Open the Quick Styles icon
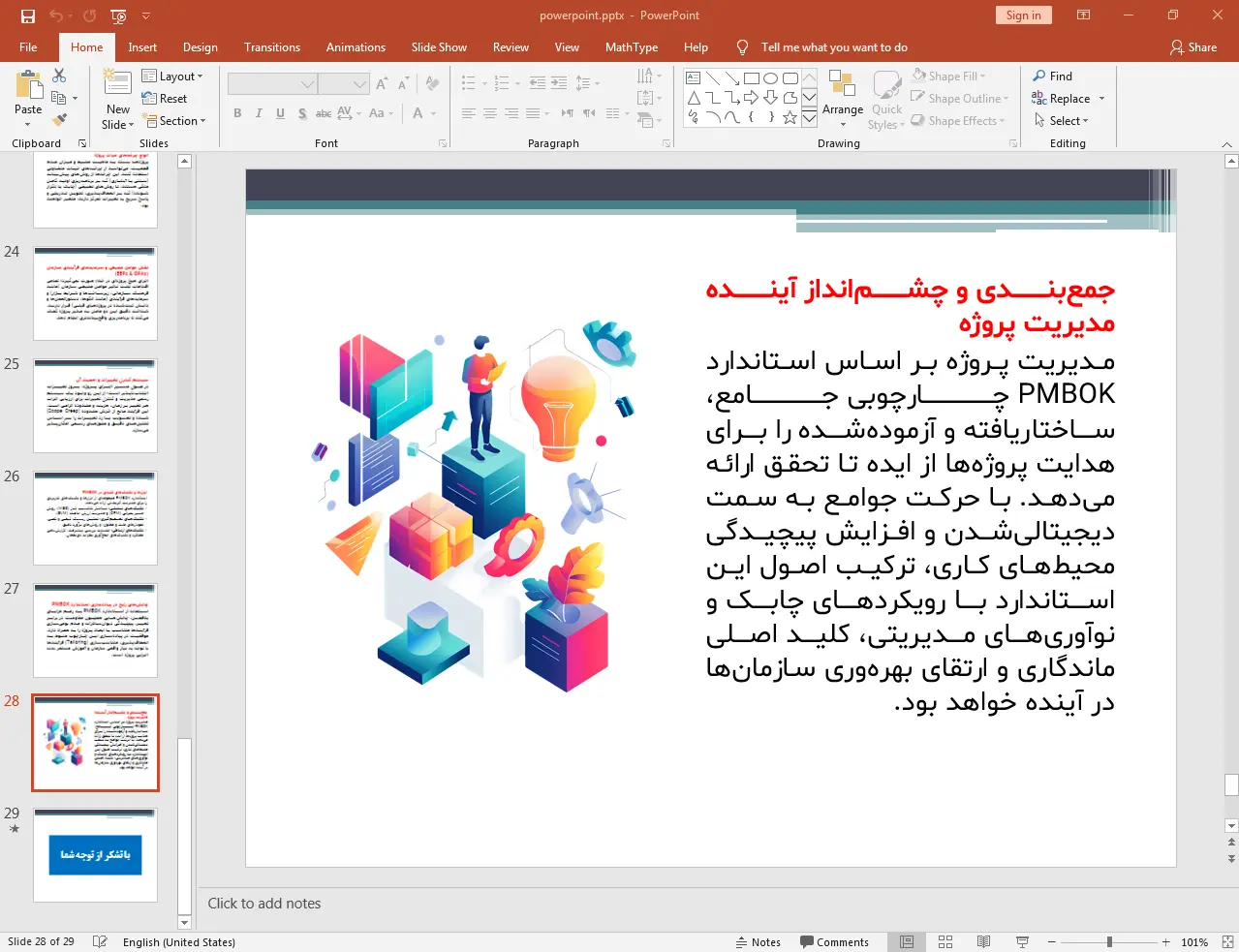The width and height of the screenshot is (1239, 952). [886, 85]
